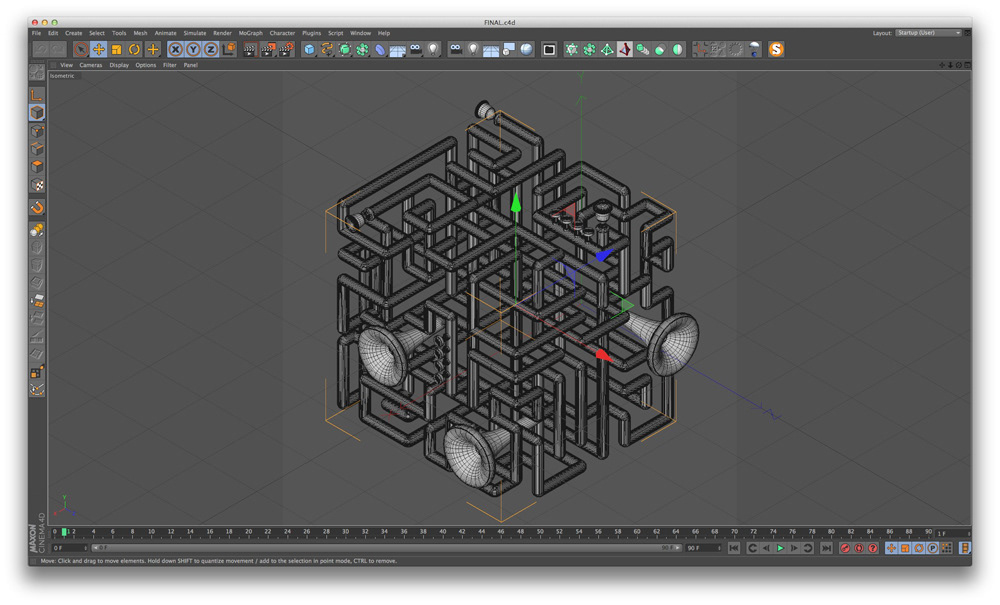Screen dimensions: 1000x605
Task: Play the animation forward
Action: point(780,548)
